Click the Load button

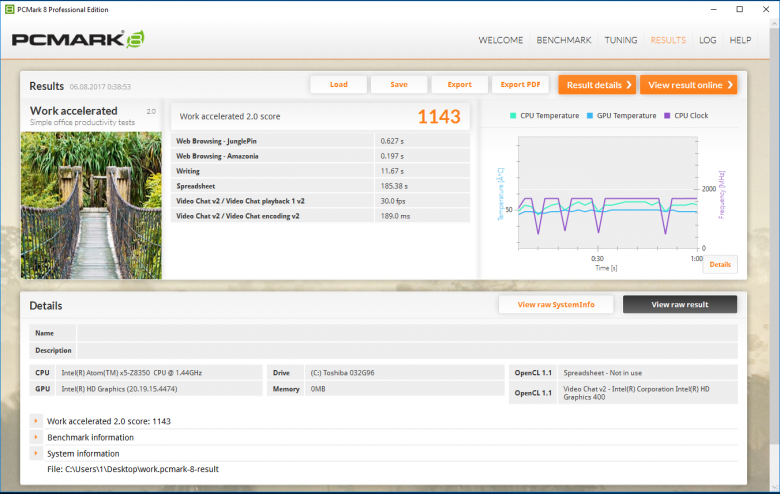339,85
